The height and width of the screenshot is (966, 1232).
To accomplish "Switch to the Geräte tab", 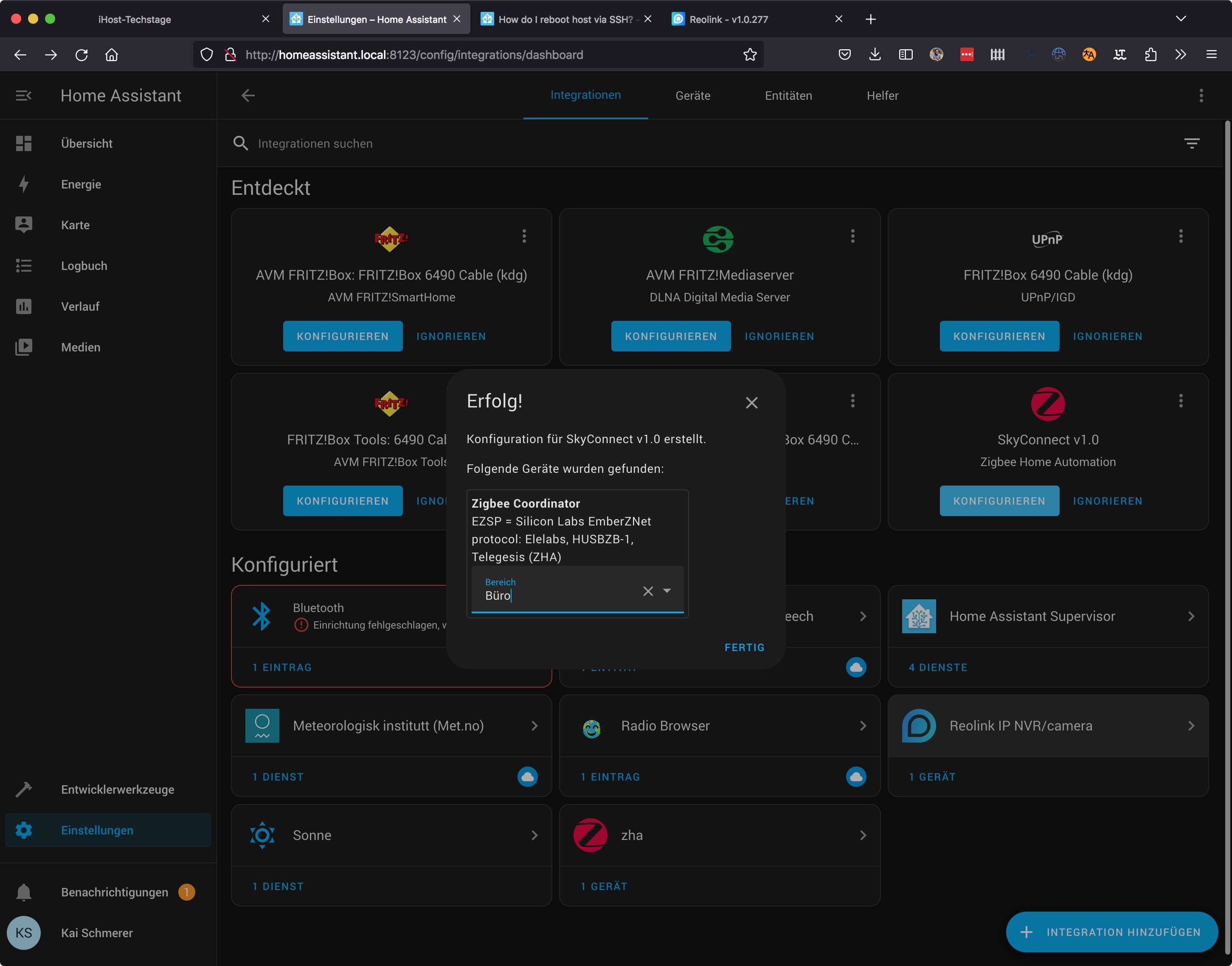I will click(x=692, y=95).
